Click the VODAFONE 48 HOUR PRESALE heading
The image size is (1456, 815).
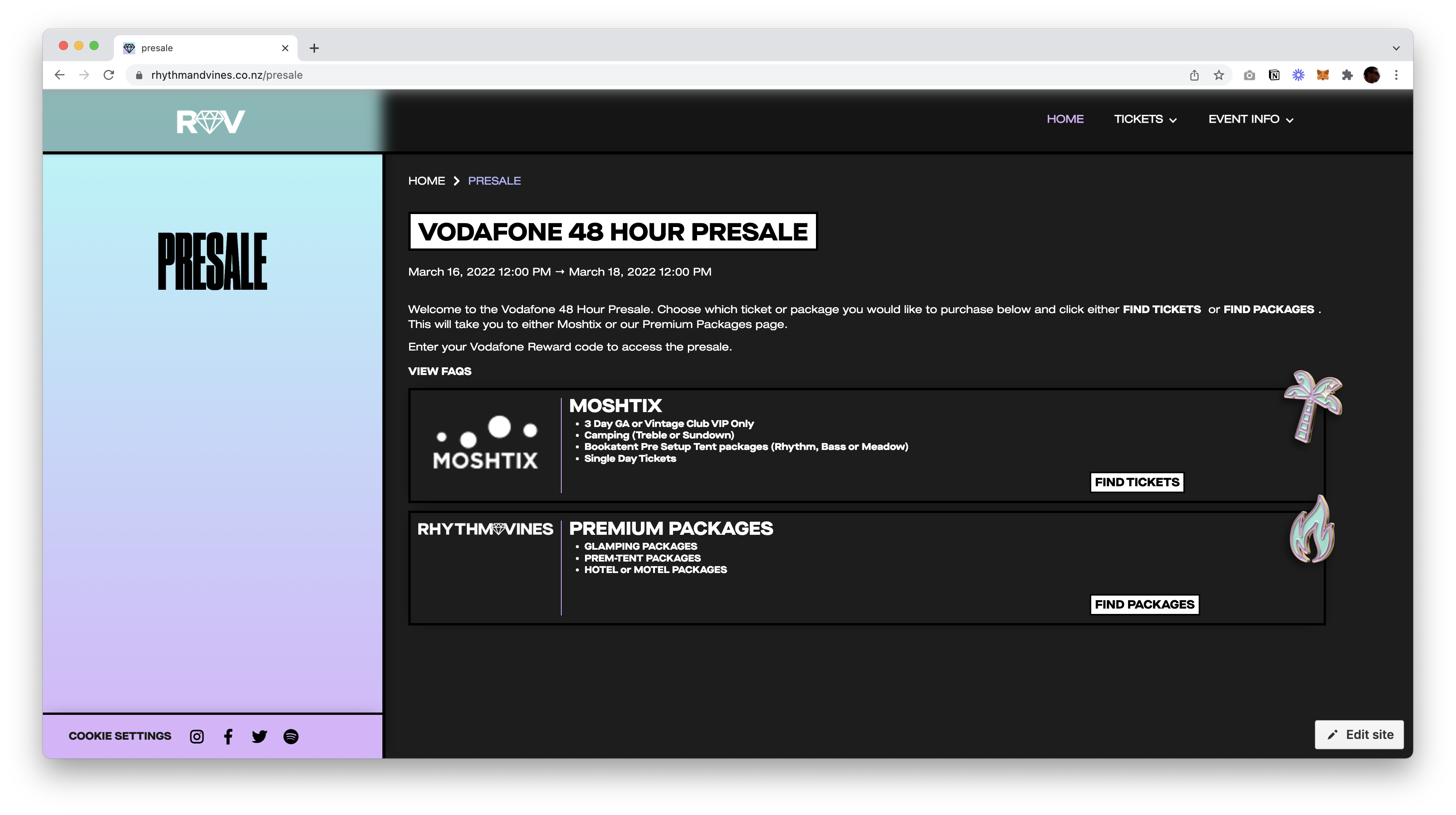(613, 232)
